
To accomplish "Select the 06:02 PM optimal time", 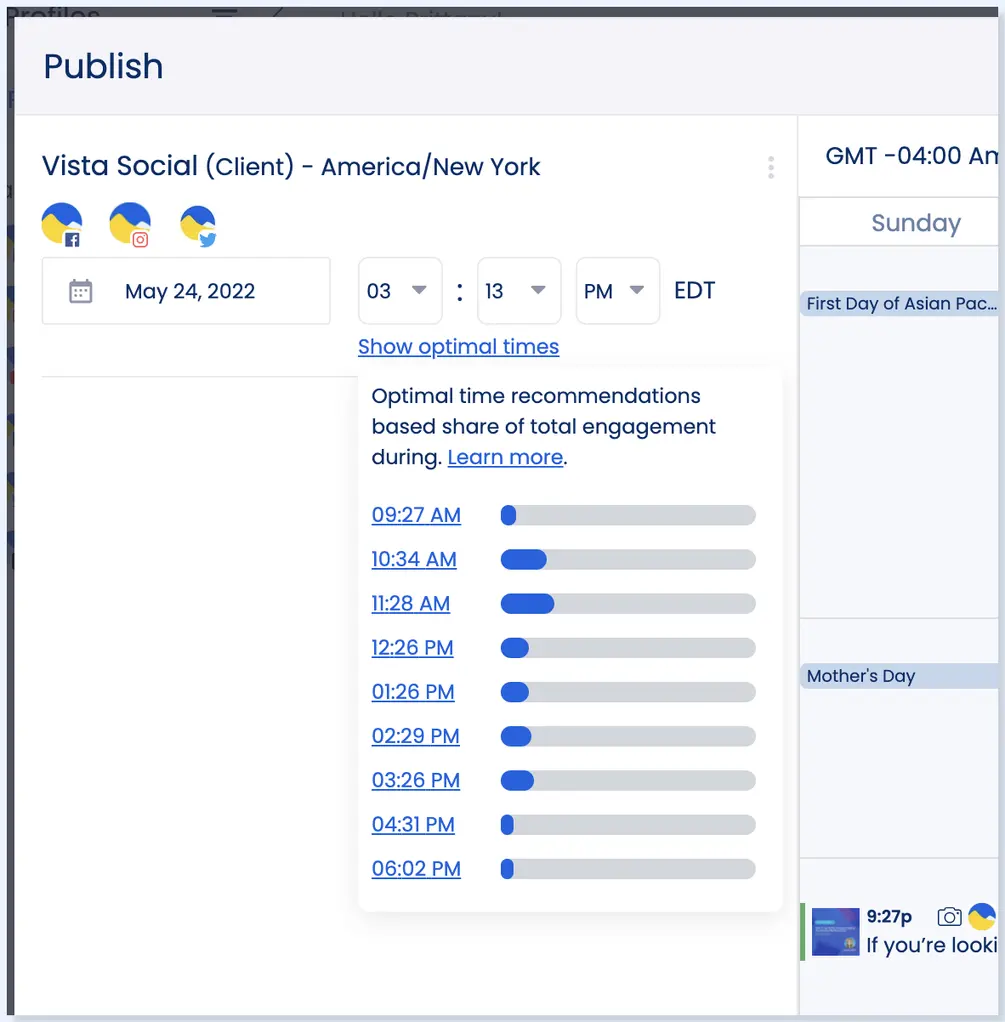I will [x=416, y=869].
